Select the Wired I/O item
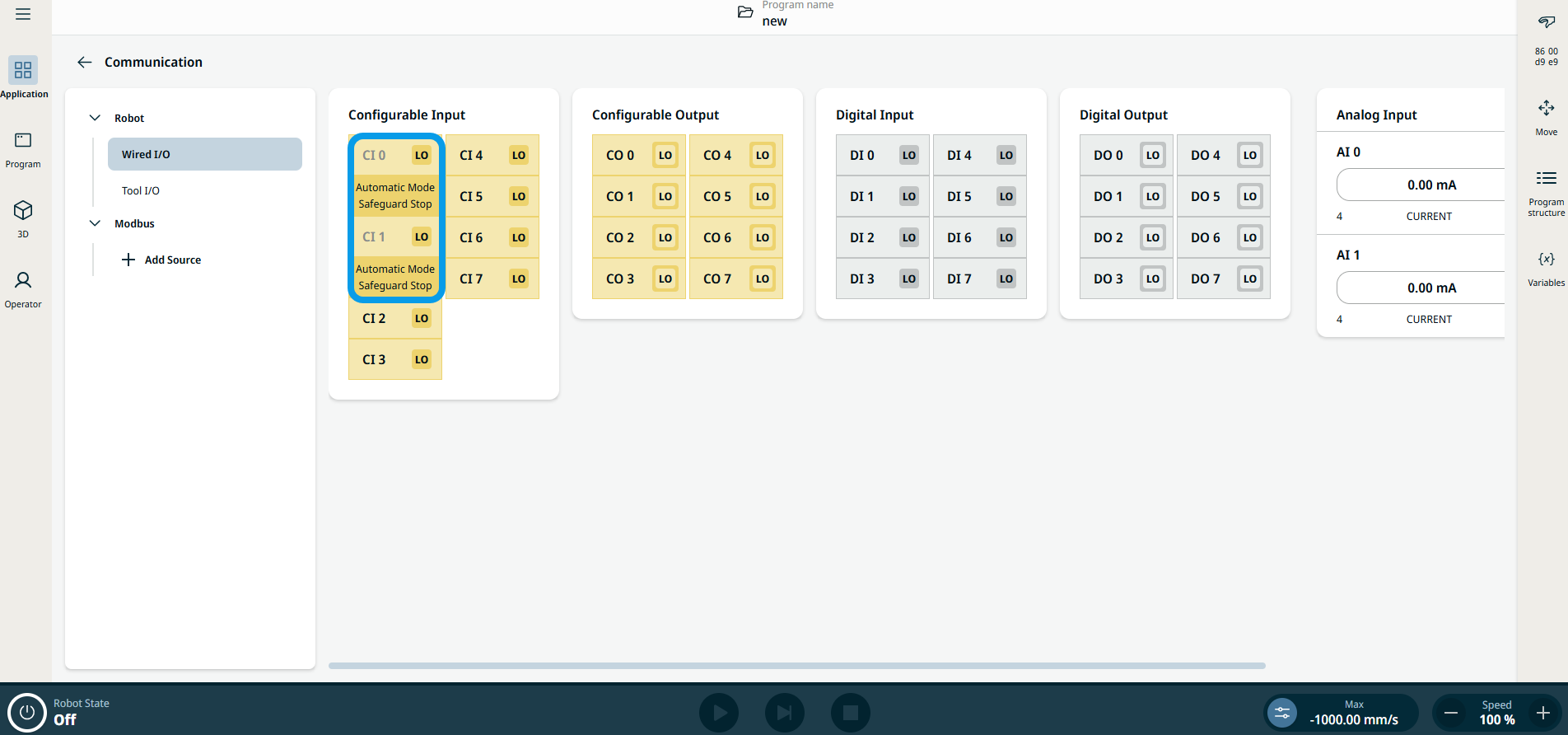Viewport: 1568px width, 735px height. coord(204,154)
